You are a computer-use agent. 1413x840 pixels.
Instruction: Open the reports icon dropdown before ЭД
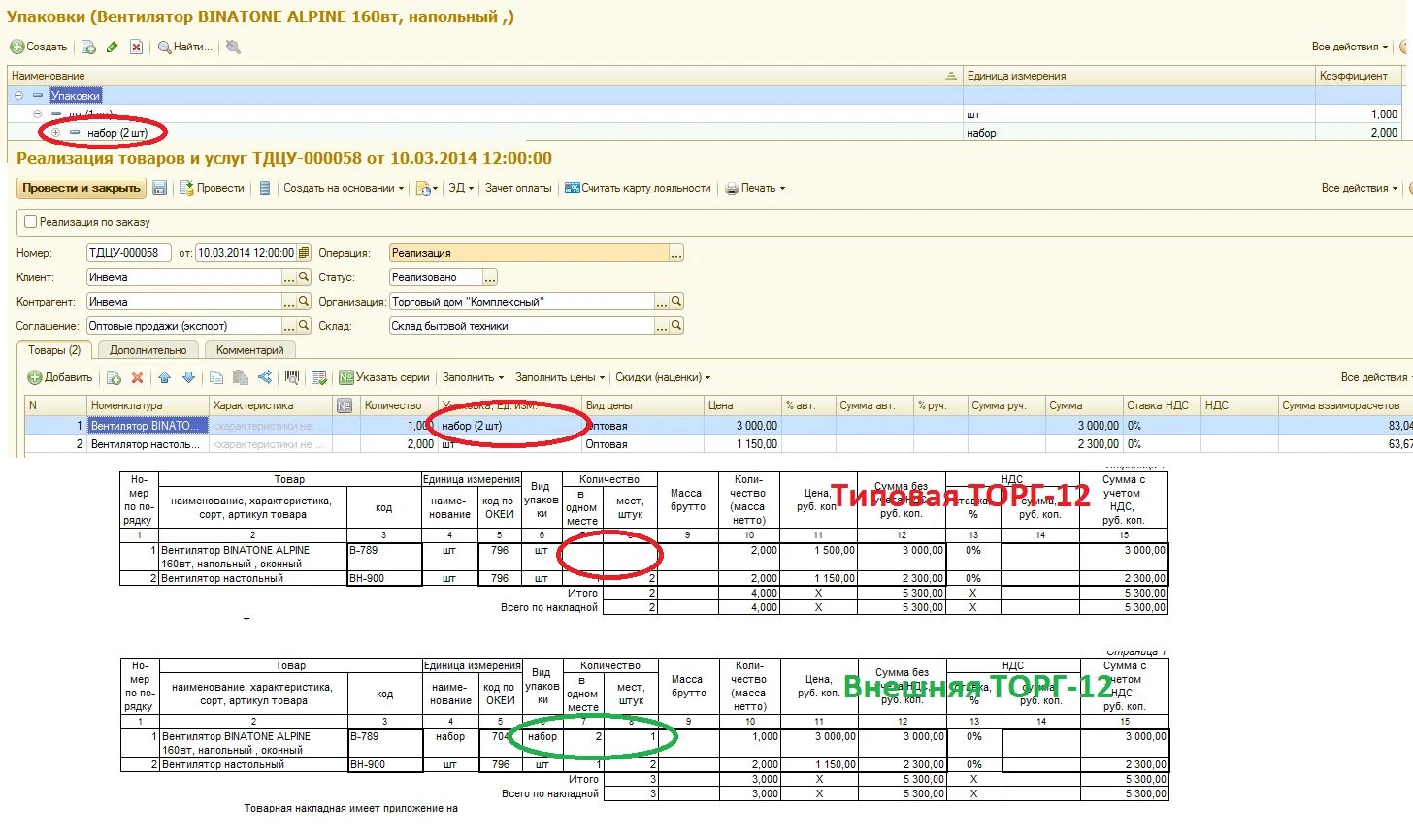click(x=427, y=188)
